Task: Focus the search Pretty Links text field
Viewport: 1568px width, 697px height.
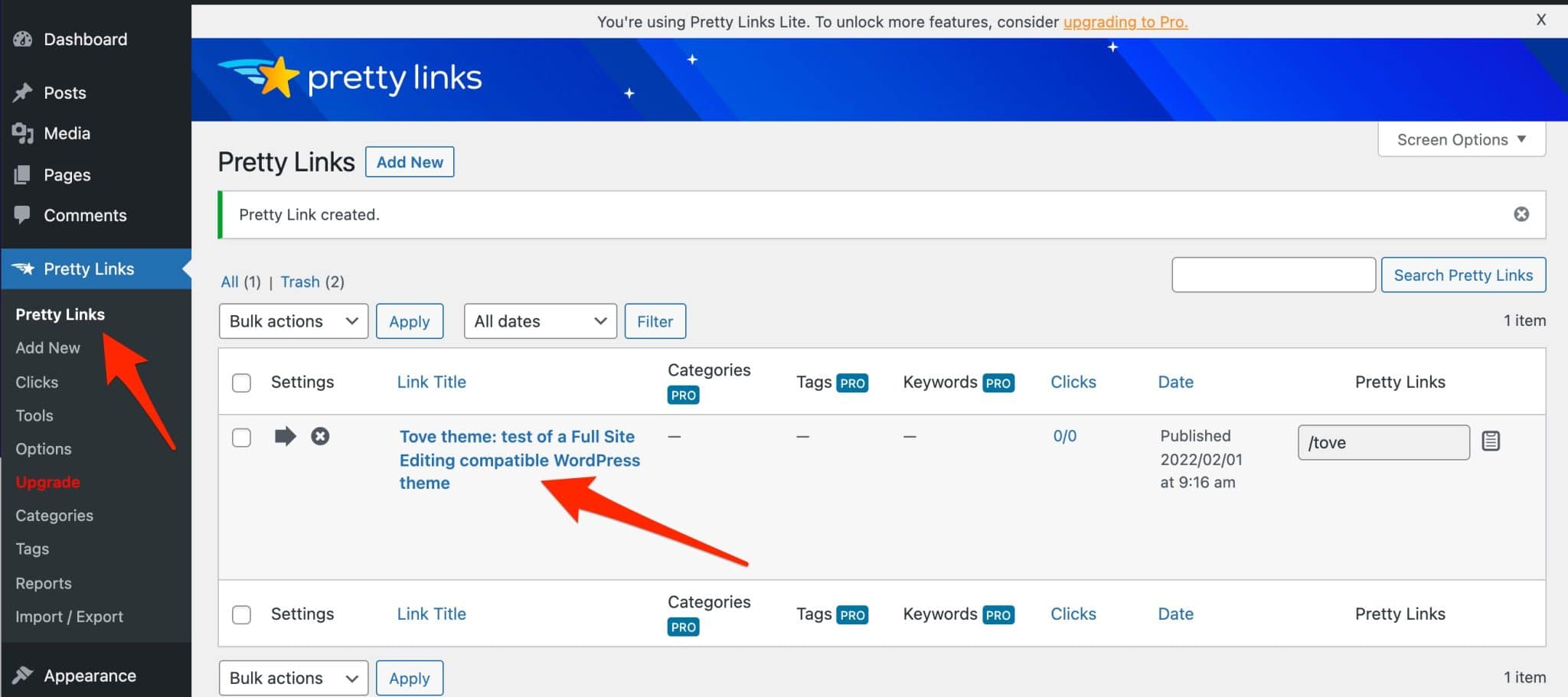Action: click(1273, 275)
